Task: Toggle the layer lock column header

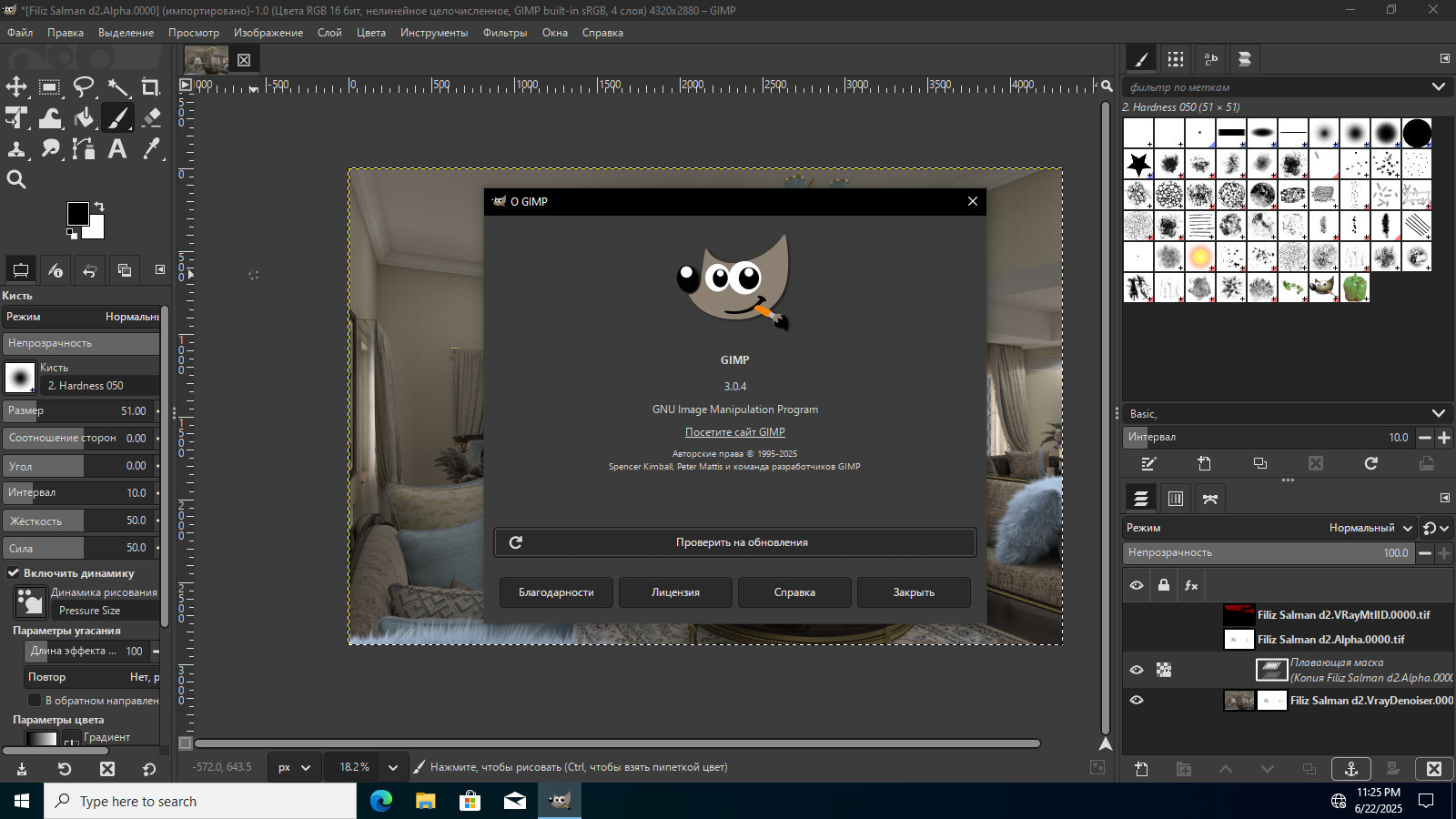Action: [x=1164, y=585]
